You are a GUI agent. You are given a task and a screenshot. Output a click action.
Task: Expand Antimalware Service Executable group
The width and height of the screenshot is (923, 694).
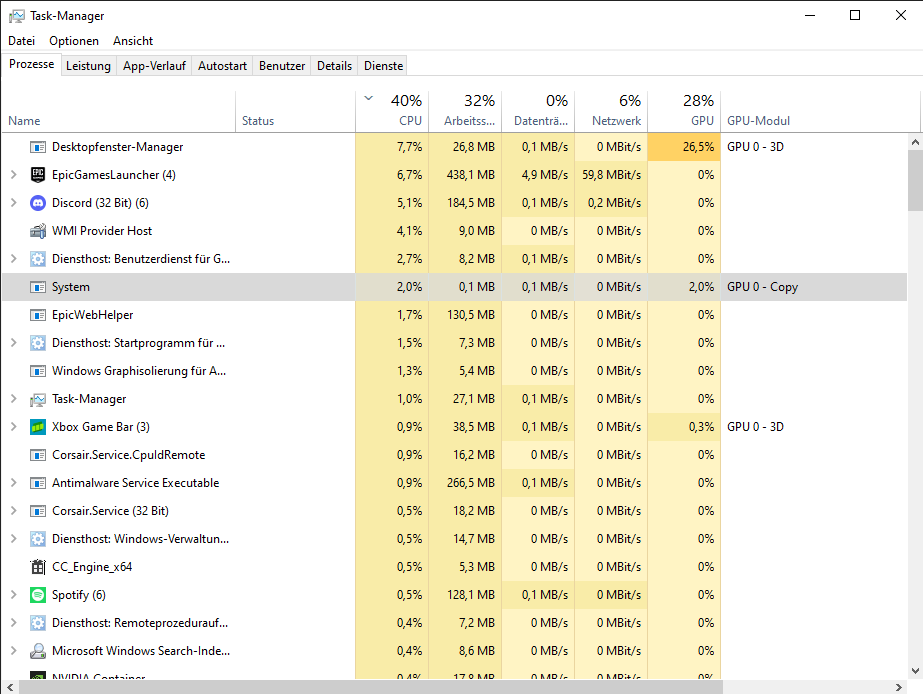14,483
